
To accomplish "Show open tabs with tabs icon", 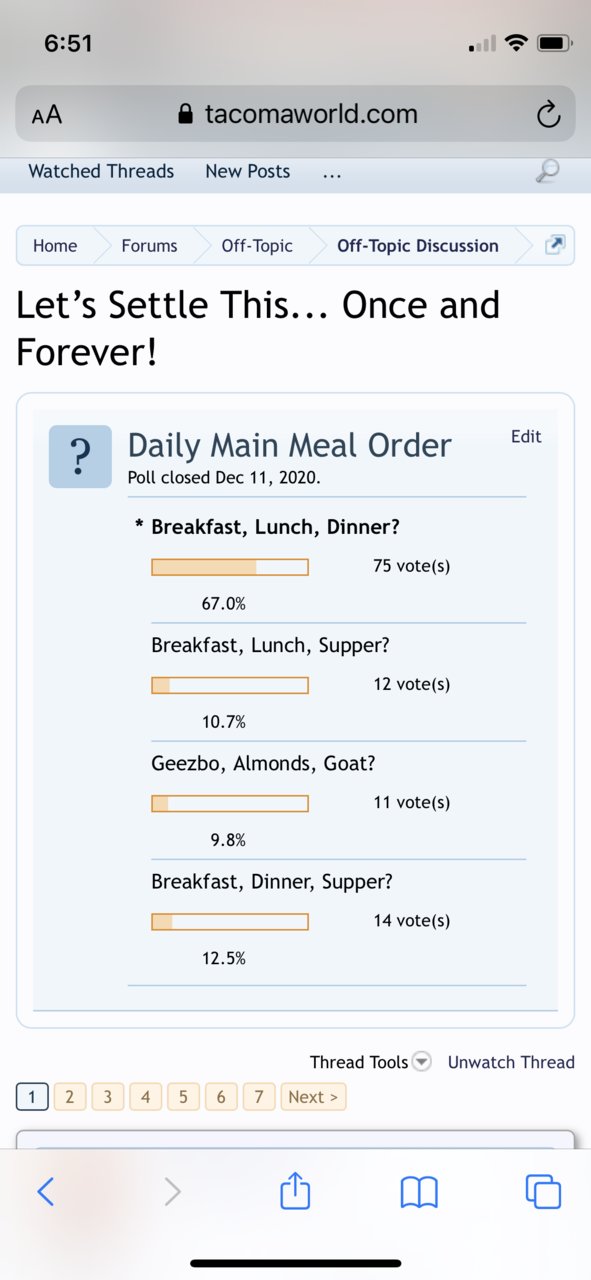I will [543, 1191].
